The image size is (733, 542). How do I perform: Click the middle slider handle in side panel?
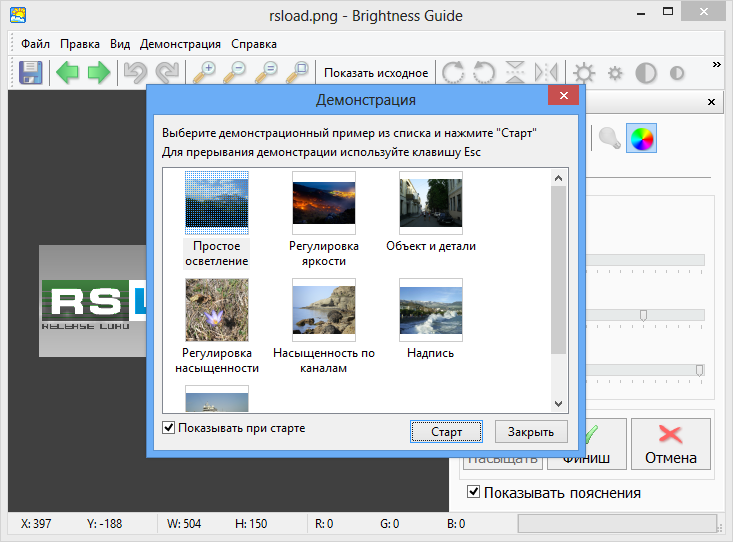(x=643, y=315)
